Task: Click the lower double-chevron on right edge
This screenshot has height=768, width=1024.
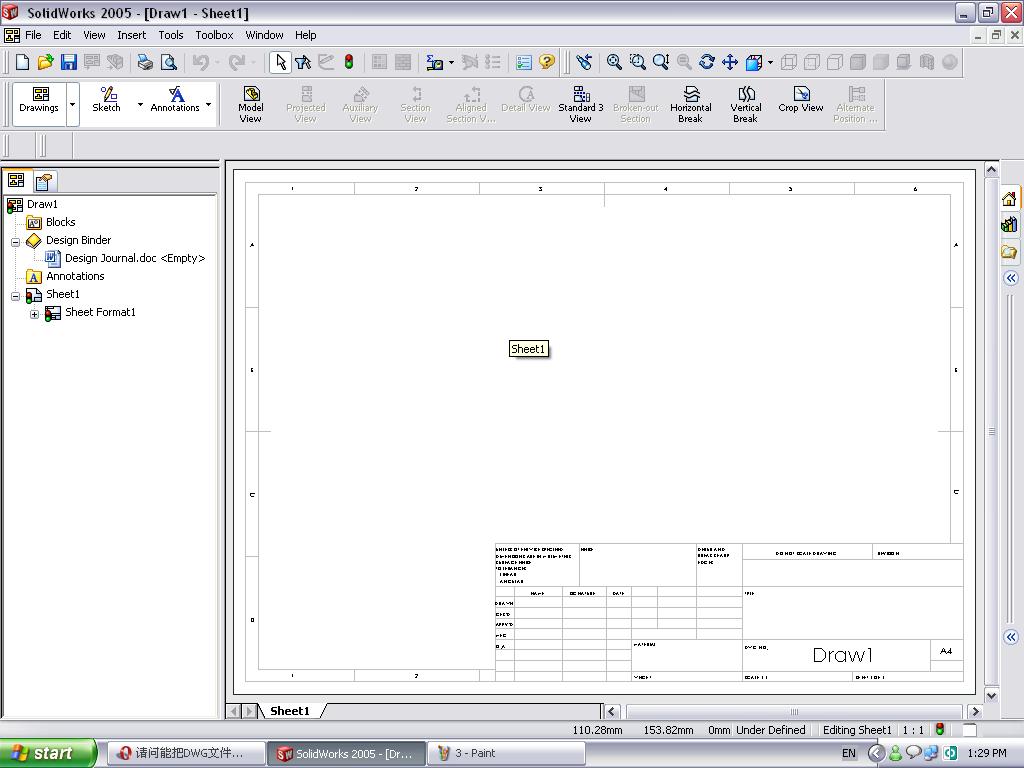Action: 1011,637
